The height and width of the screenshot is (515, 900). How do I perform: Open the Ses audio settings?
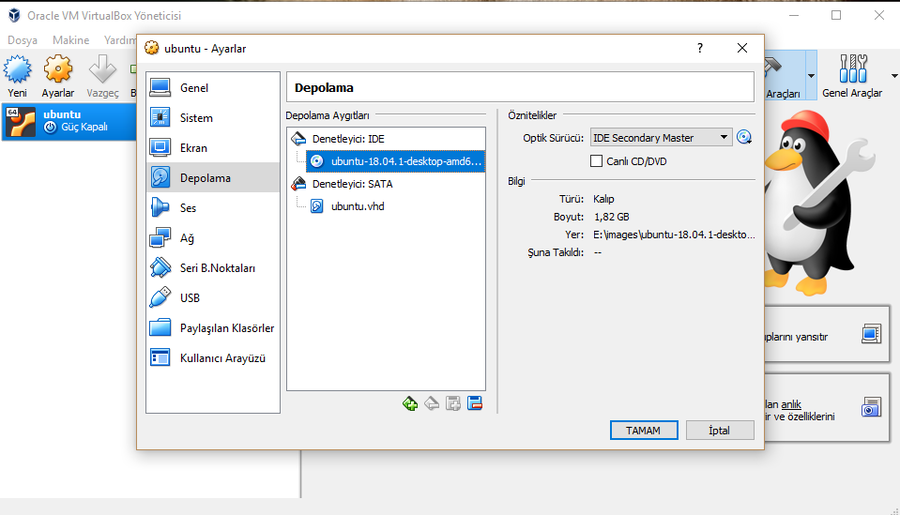click(x=188, y=208)
